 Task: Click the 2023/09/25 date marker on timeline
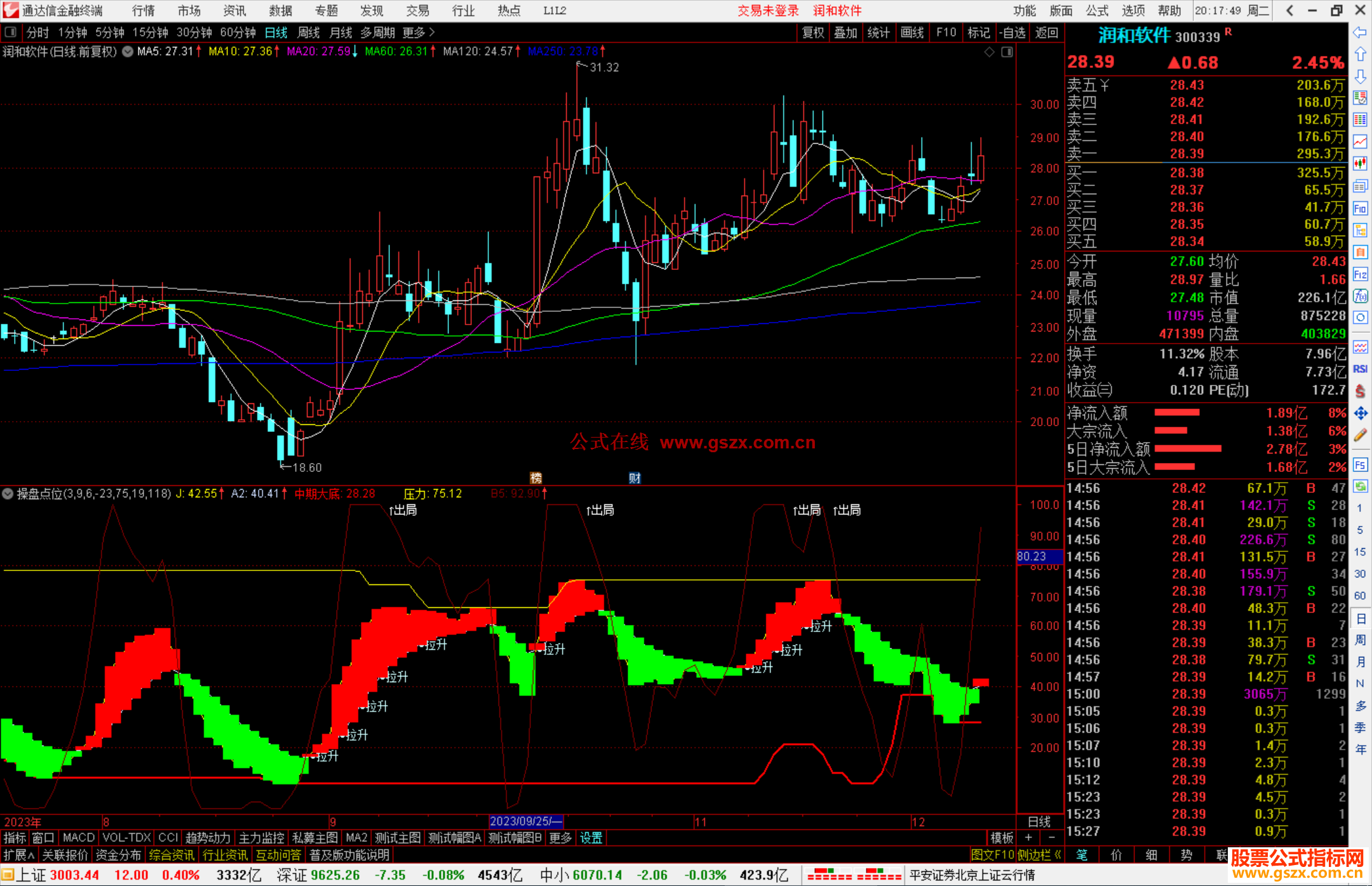pyautogui.click(x=525, y=821)
